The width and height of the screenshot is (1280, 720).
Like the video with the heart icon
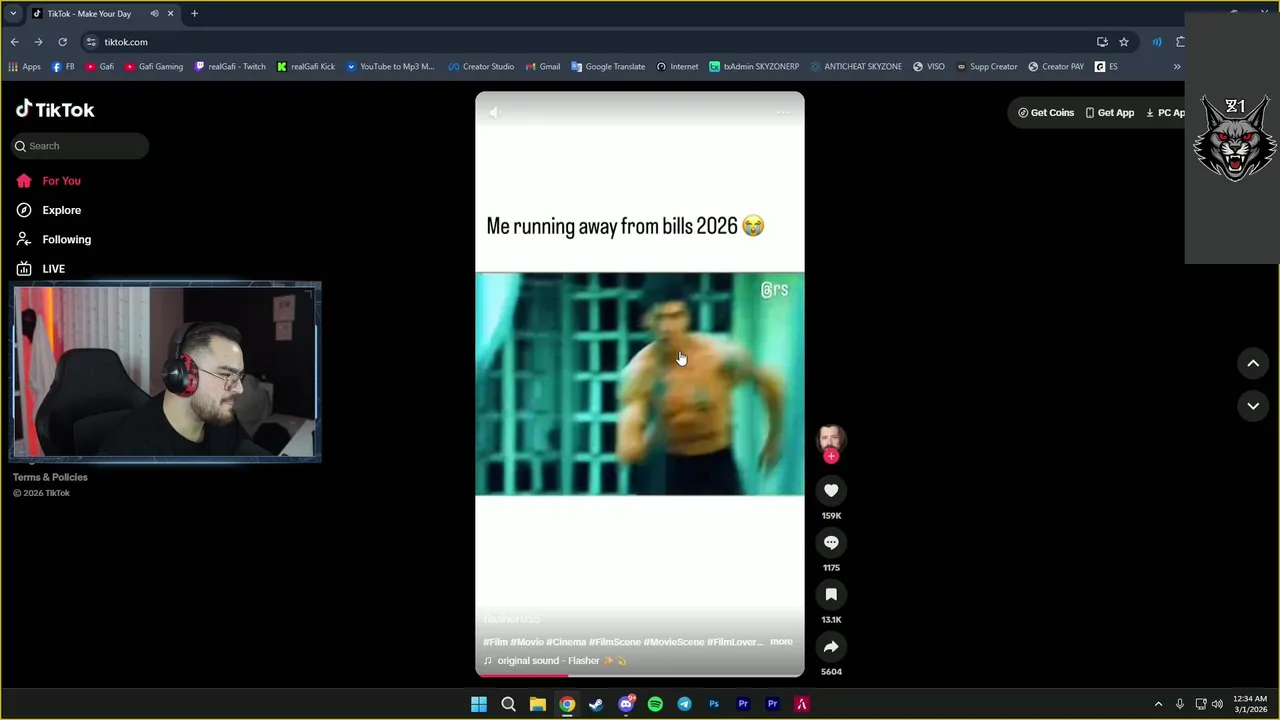[831, 490]
